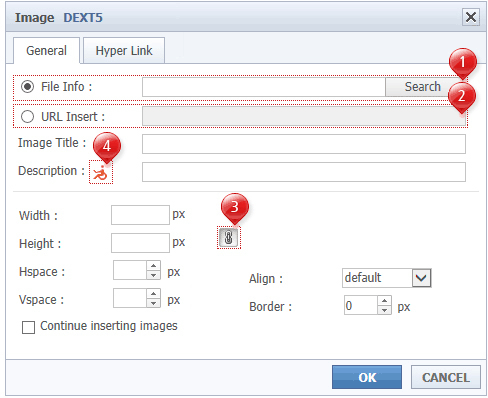Increase Vspace with the up arrow
488x398 pixels.
pos(153,294)
